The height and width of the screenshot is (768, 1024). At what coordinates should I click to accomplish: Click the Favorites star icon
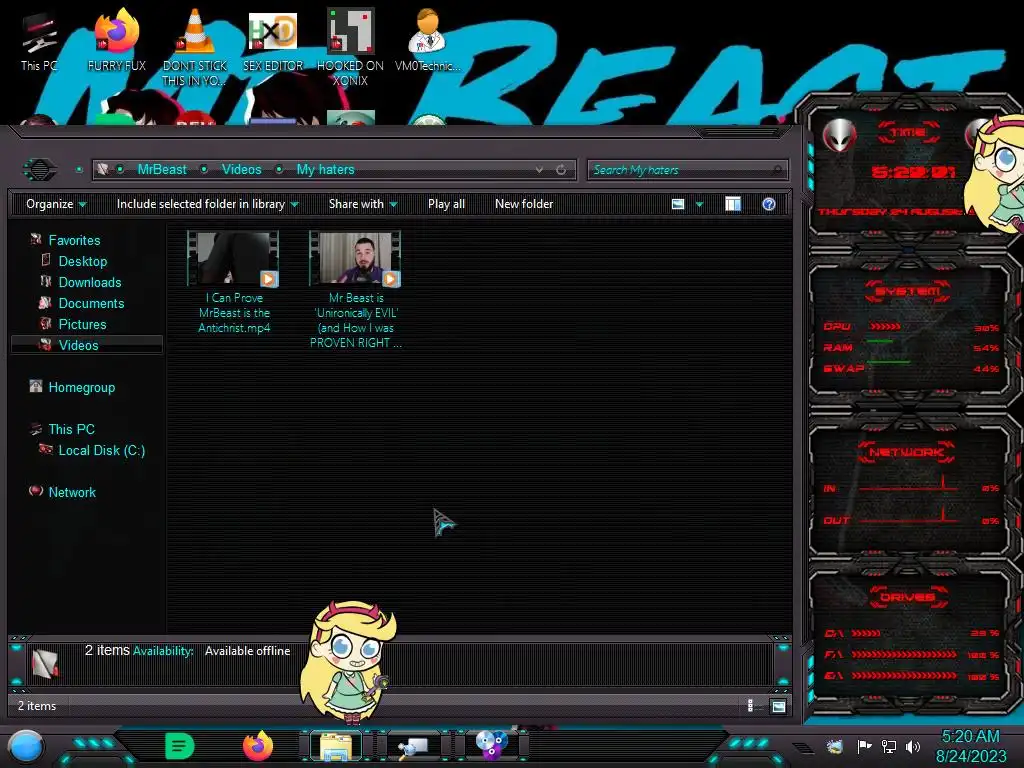[x=36, y=240]
